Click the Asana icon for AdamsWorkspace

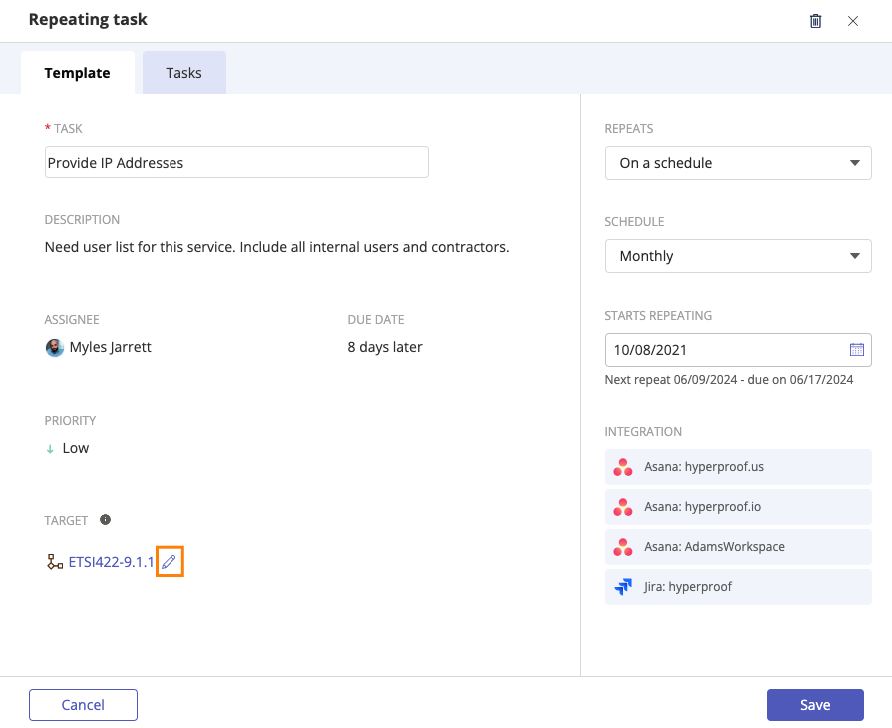622,547
